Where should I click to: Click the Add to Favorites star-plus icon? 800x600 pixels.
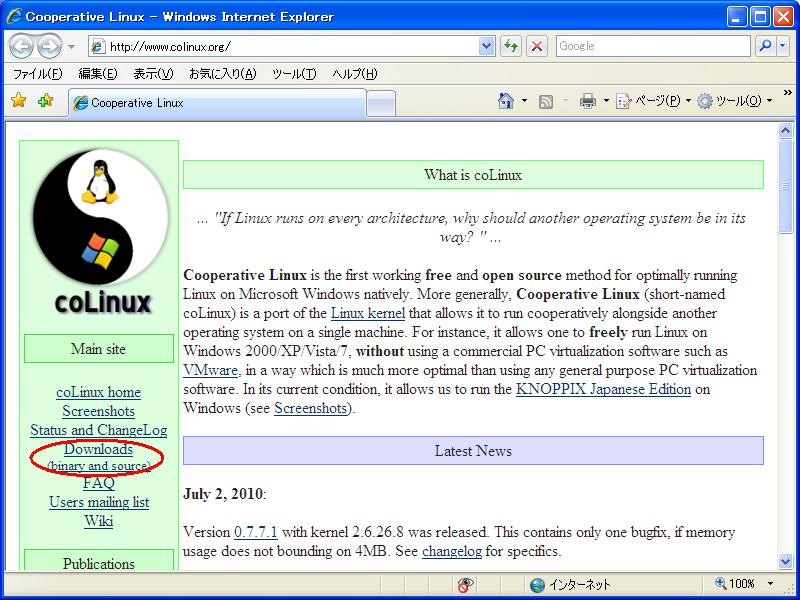click(45, 100)
